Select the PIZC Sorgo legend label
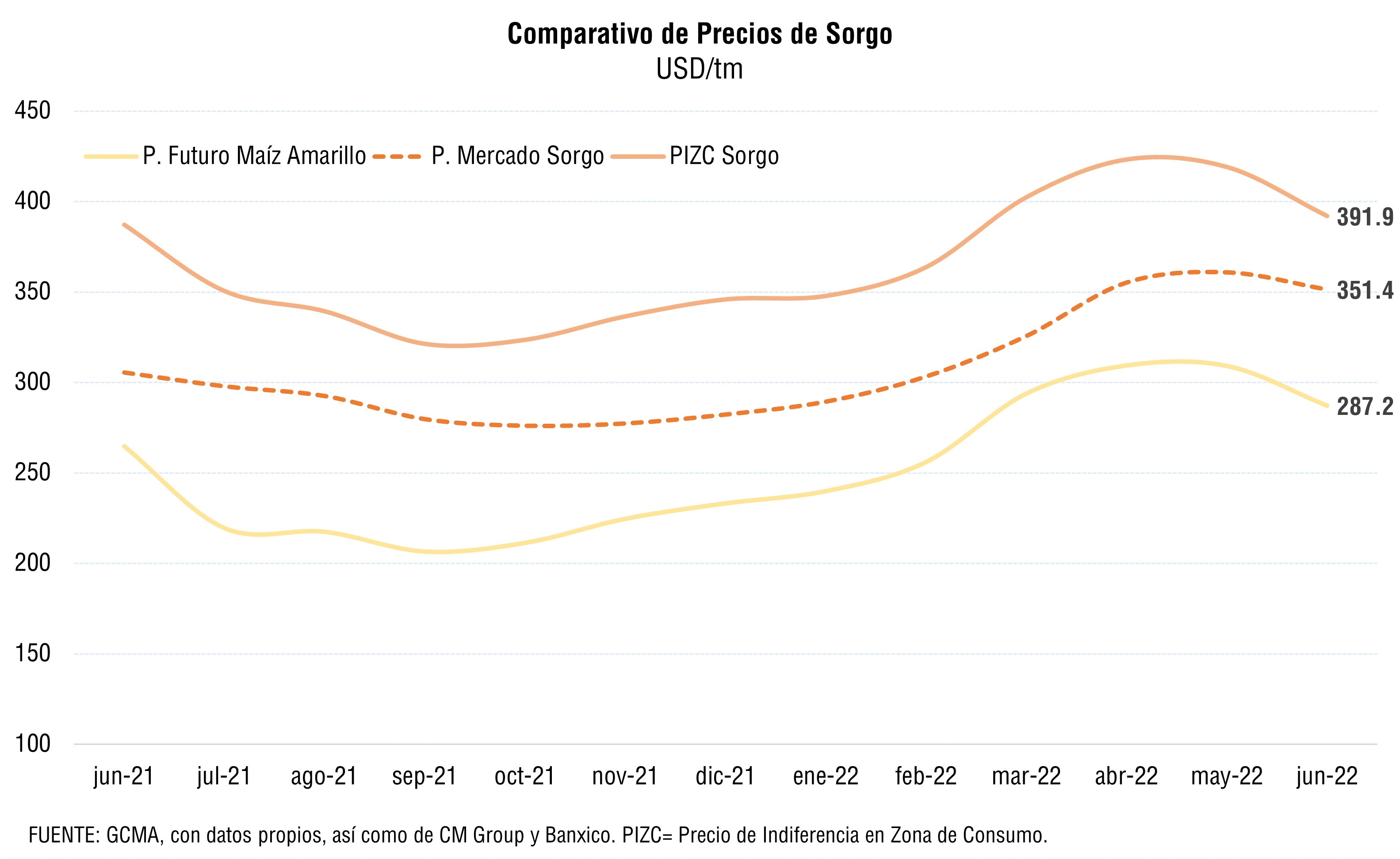Image resolution: width=1400 pixels, height=859 pixels. 724,156
